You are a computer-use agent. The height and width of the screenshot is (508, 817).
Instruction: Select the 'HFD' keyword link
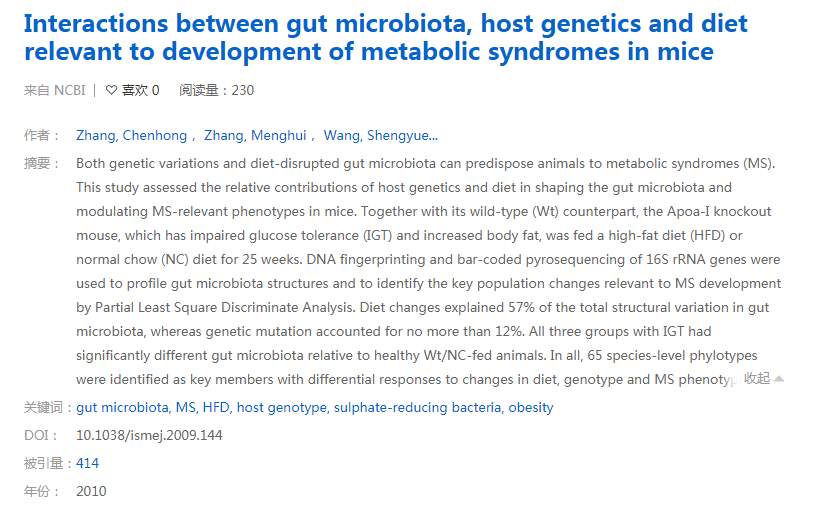coord(216,408)
